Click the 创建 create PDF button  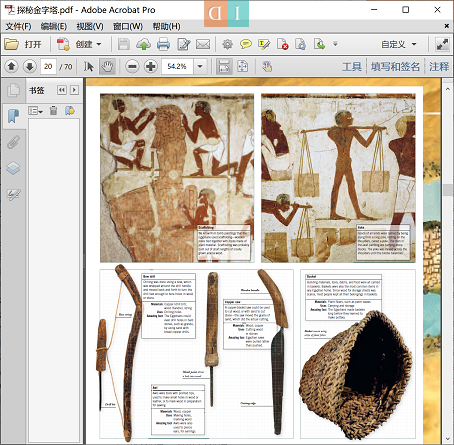(79, 44)
